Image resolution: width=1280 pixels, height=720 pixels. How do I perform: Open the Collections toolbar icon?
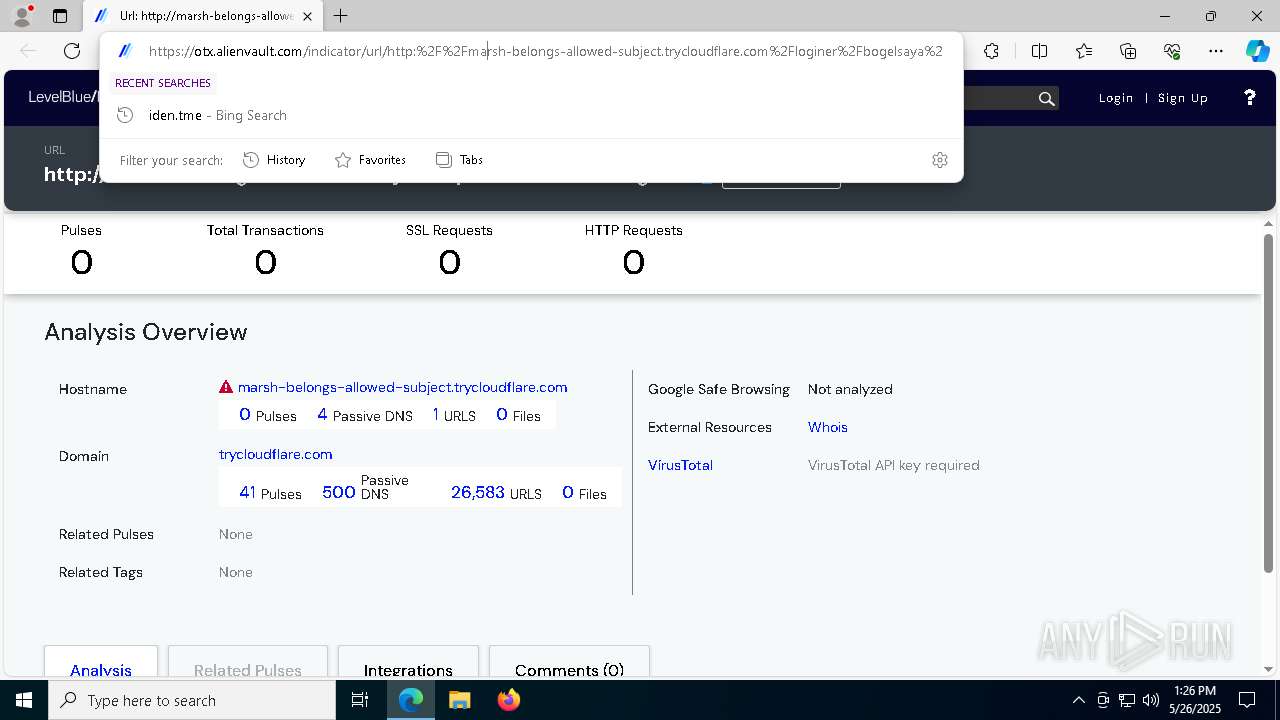click(x=1128, y=51)
